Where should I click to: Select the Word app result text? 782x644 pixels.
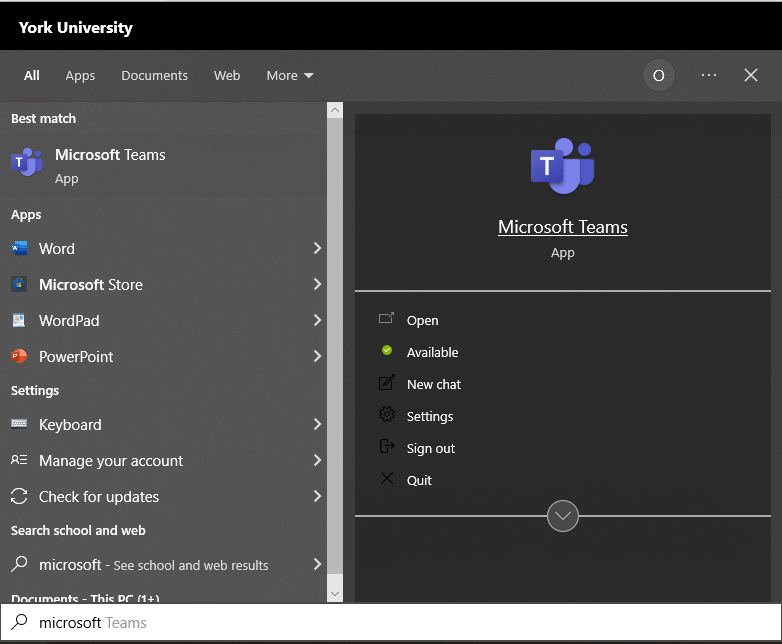tap(57, 248)
